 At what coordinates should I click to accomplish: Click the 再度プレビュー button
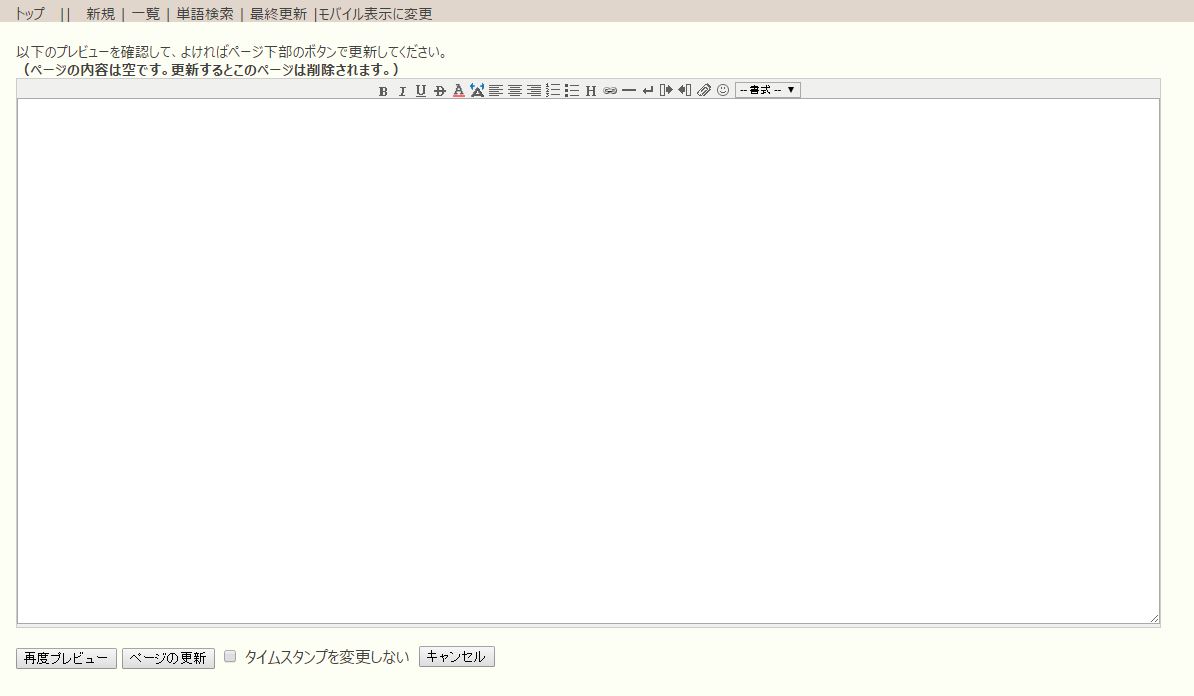(x=66, y=658)
